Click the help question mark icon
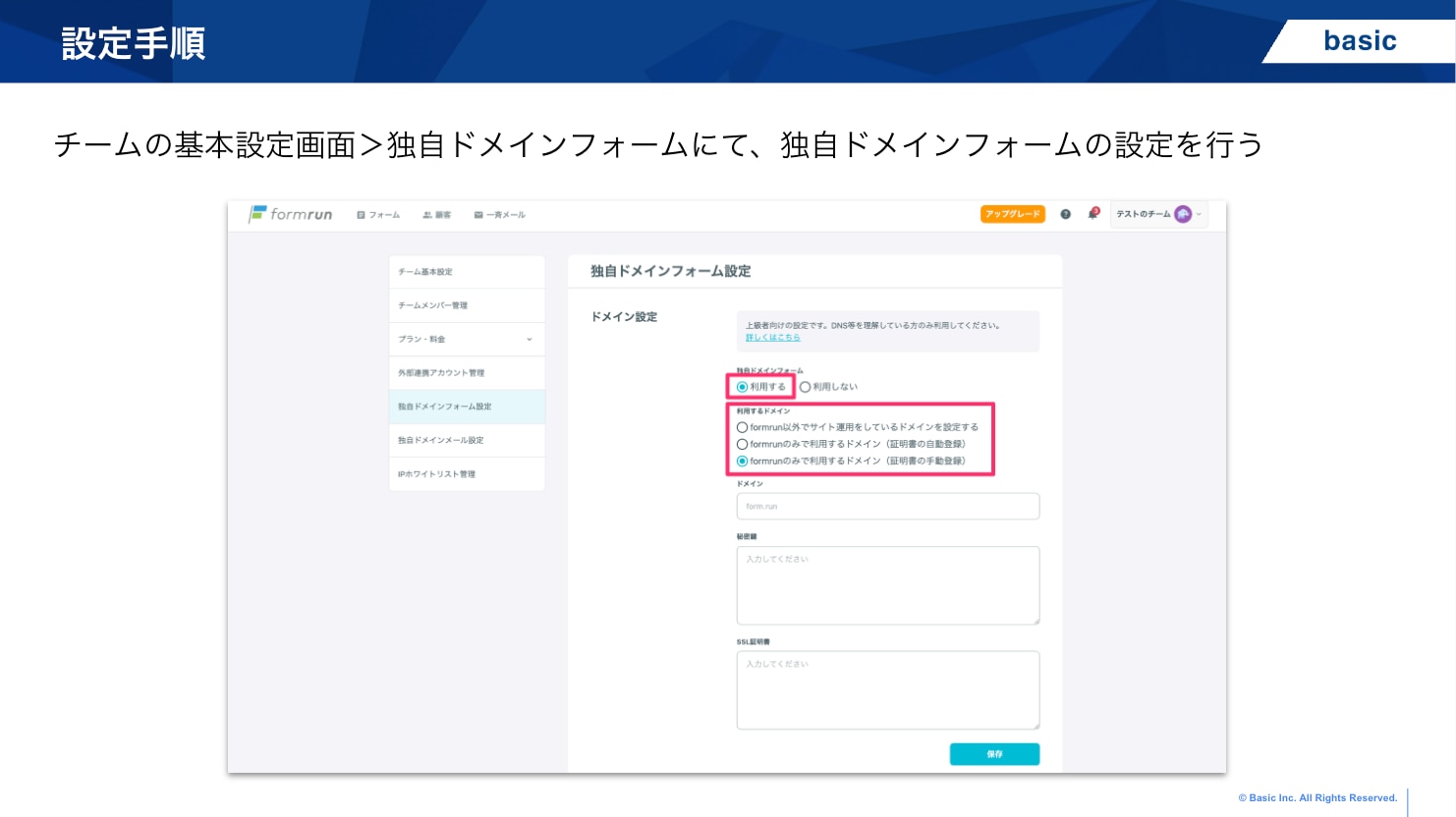The image size is (1456, 817). pyautogui.click(x=1065, y=214)
